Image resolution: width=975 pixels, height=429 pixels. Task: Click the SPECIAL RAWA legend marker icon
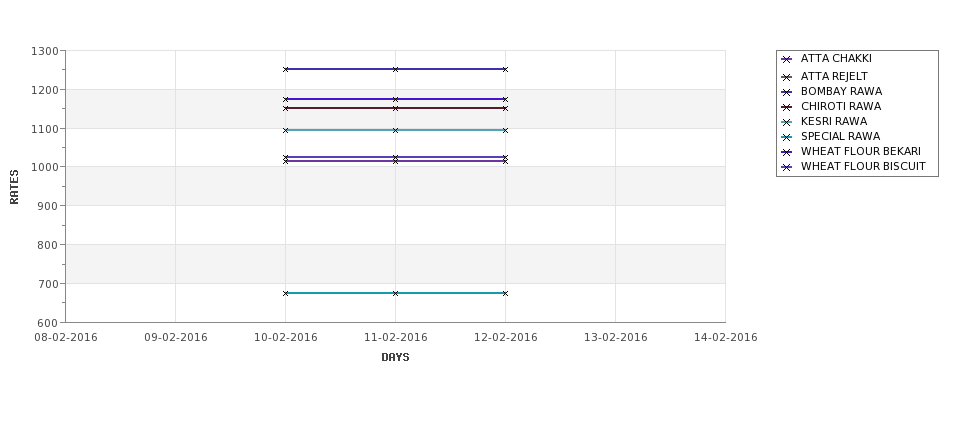click(x=787, y=137)
